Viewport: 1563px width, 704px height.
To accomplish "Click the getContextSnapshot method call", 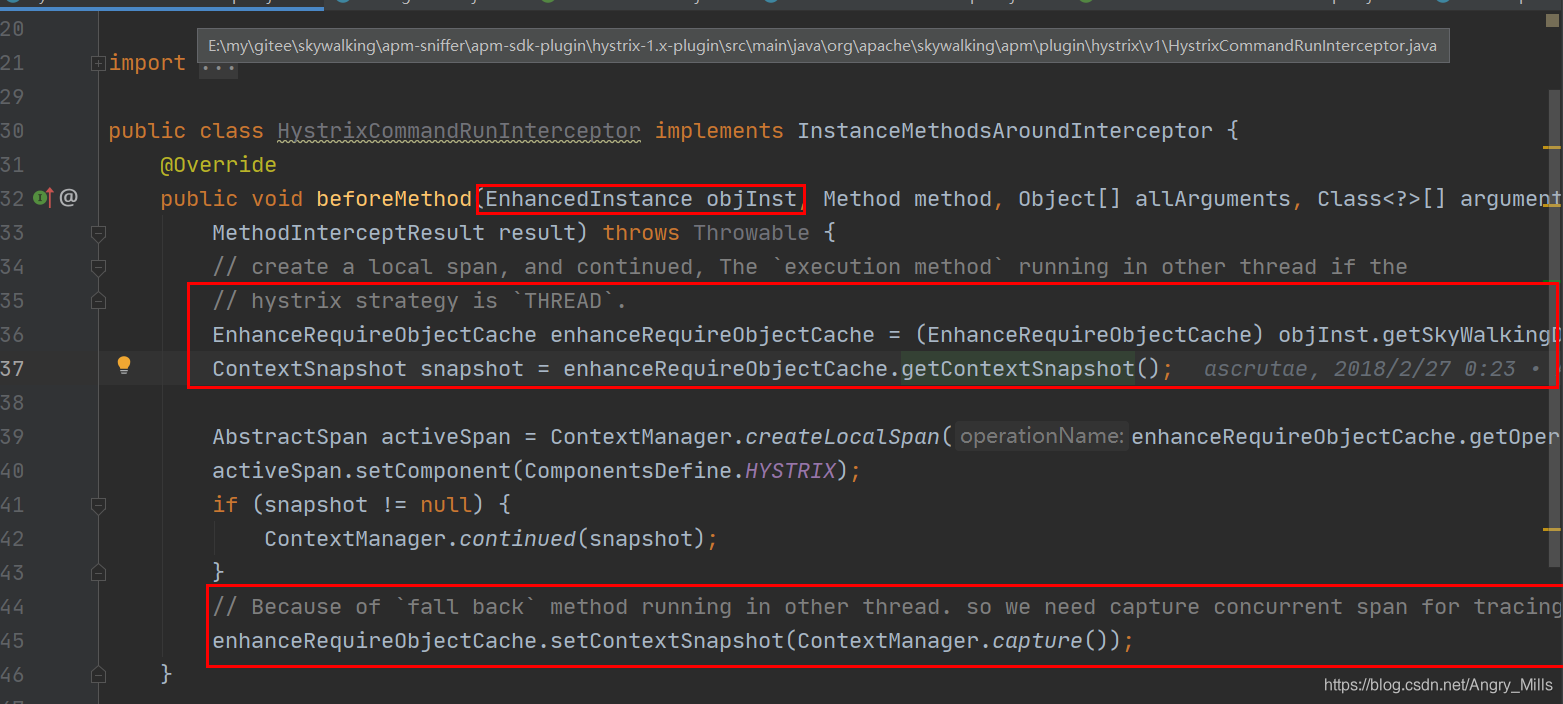I will point(1018,369).
